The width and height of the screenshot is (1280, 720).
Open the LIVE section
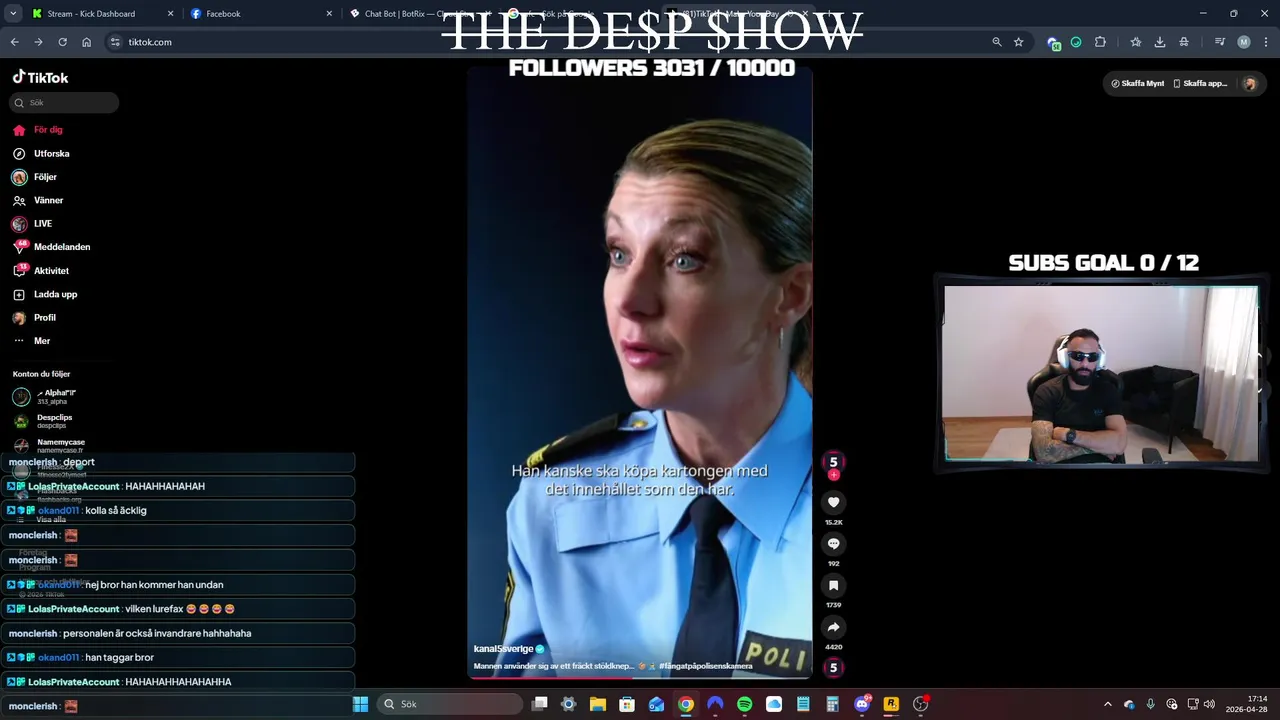pos(32,224)
